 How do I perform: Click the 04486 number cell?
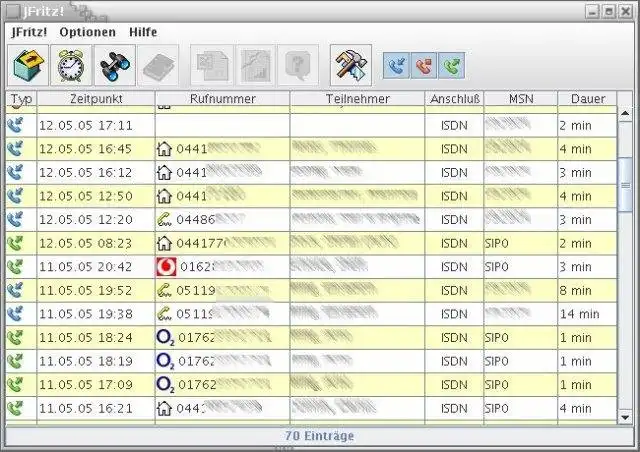(222, 220)
